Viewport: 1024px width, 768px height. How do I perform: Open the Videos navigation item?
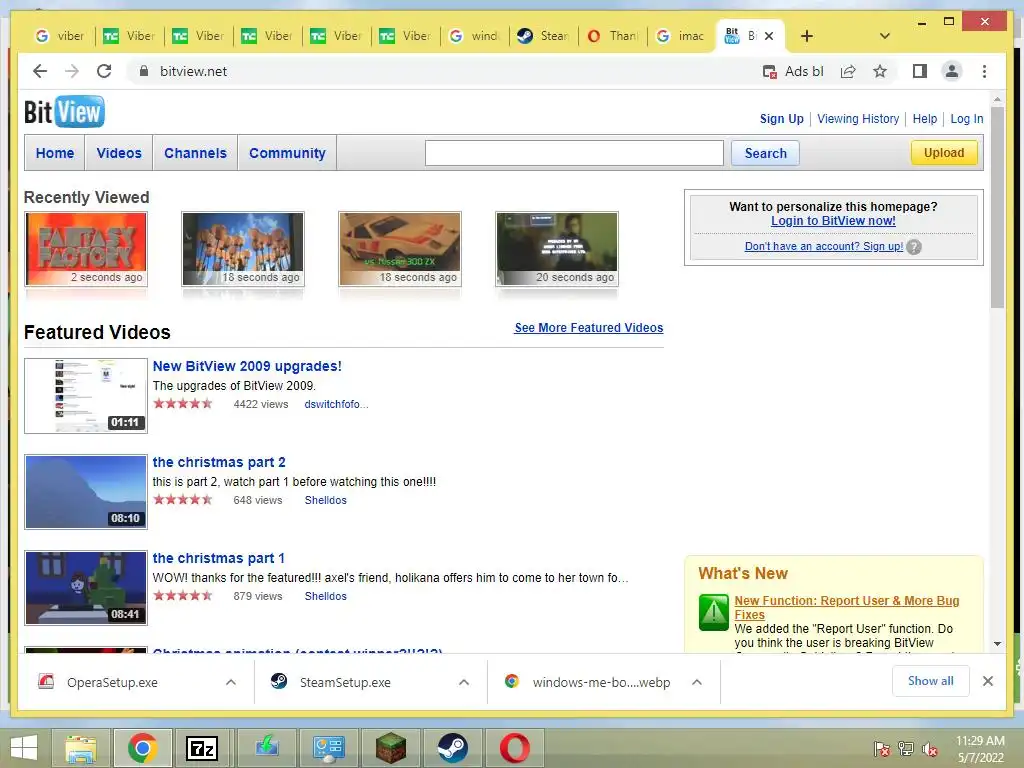[x=119, y=153]
